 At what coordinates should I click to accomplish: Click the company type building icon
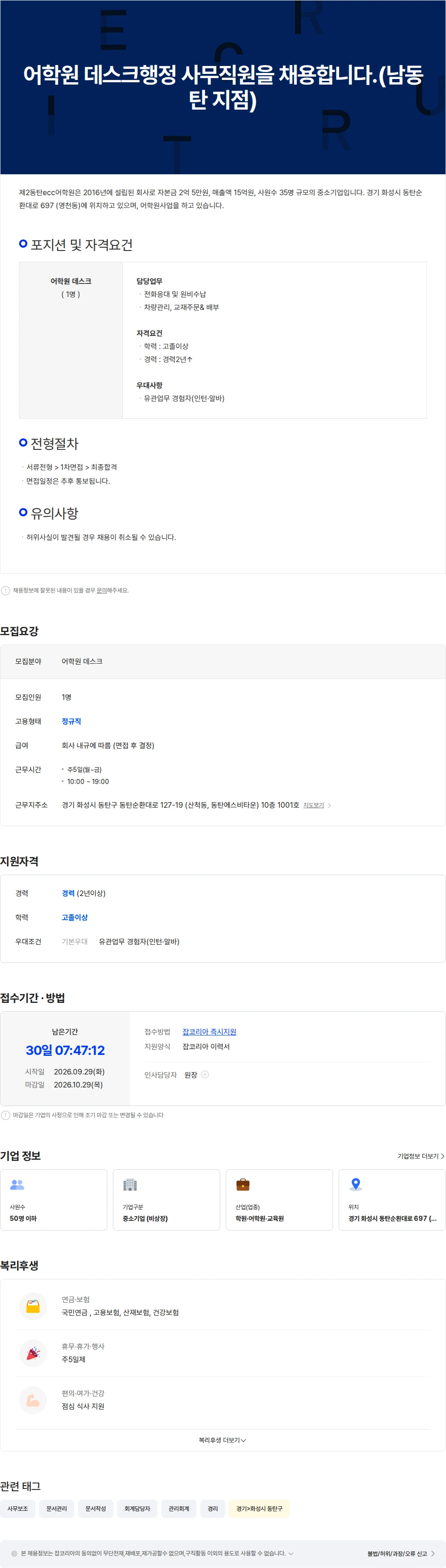pyautogui.click(x=130, y=1185)
